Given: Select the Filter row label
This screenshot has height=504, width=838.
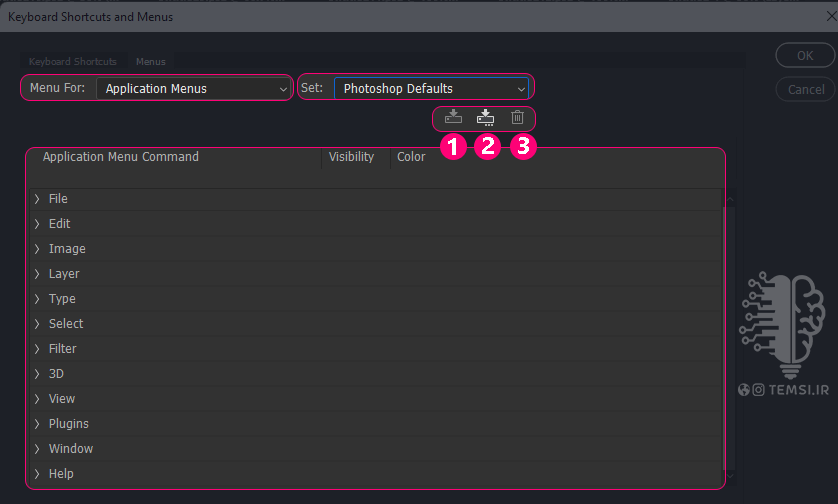Looking at the screenshot, I should 63,349.
